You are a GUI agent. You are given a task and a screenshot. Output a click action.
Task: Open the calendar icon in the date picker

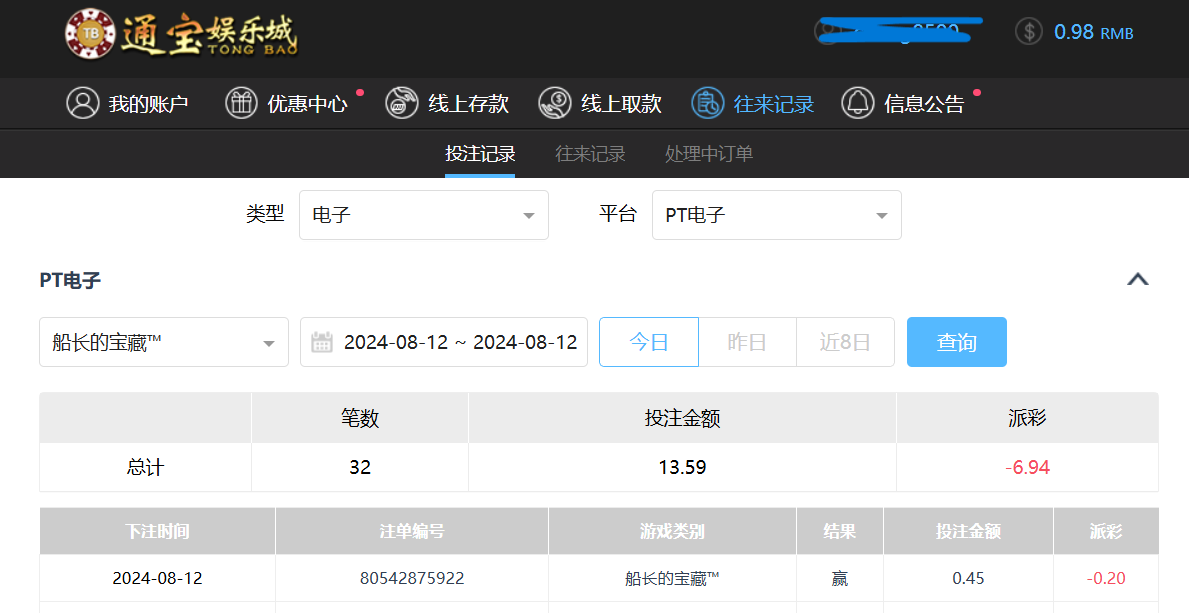pos(322,342)
